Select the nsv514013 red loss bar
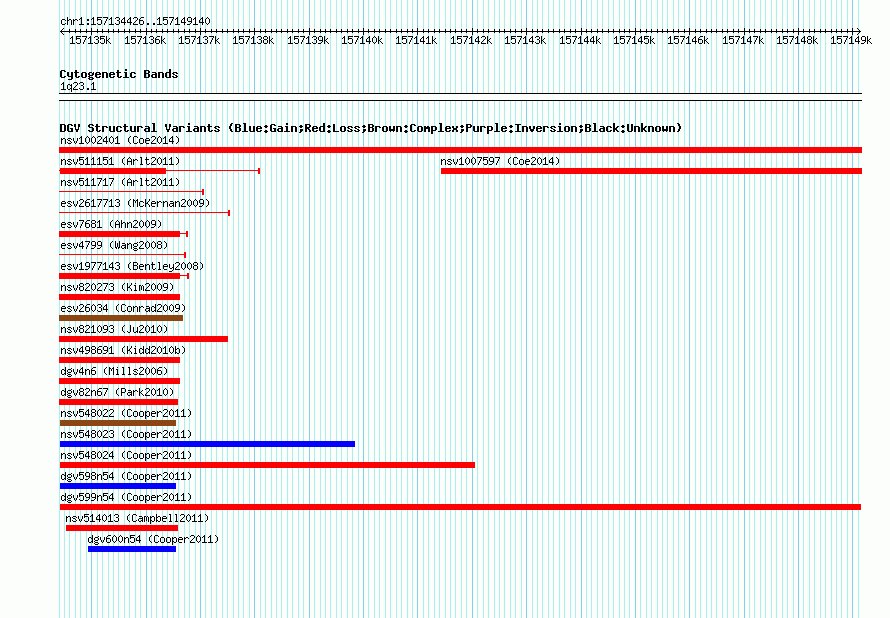 122,528
